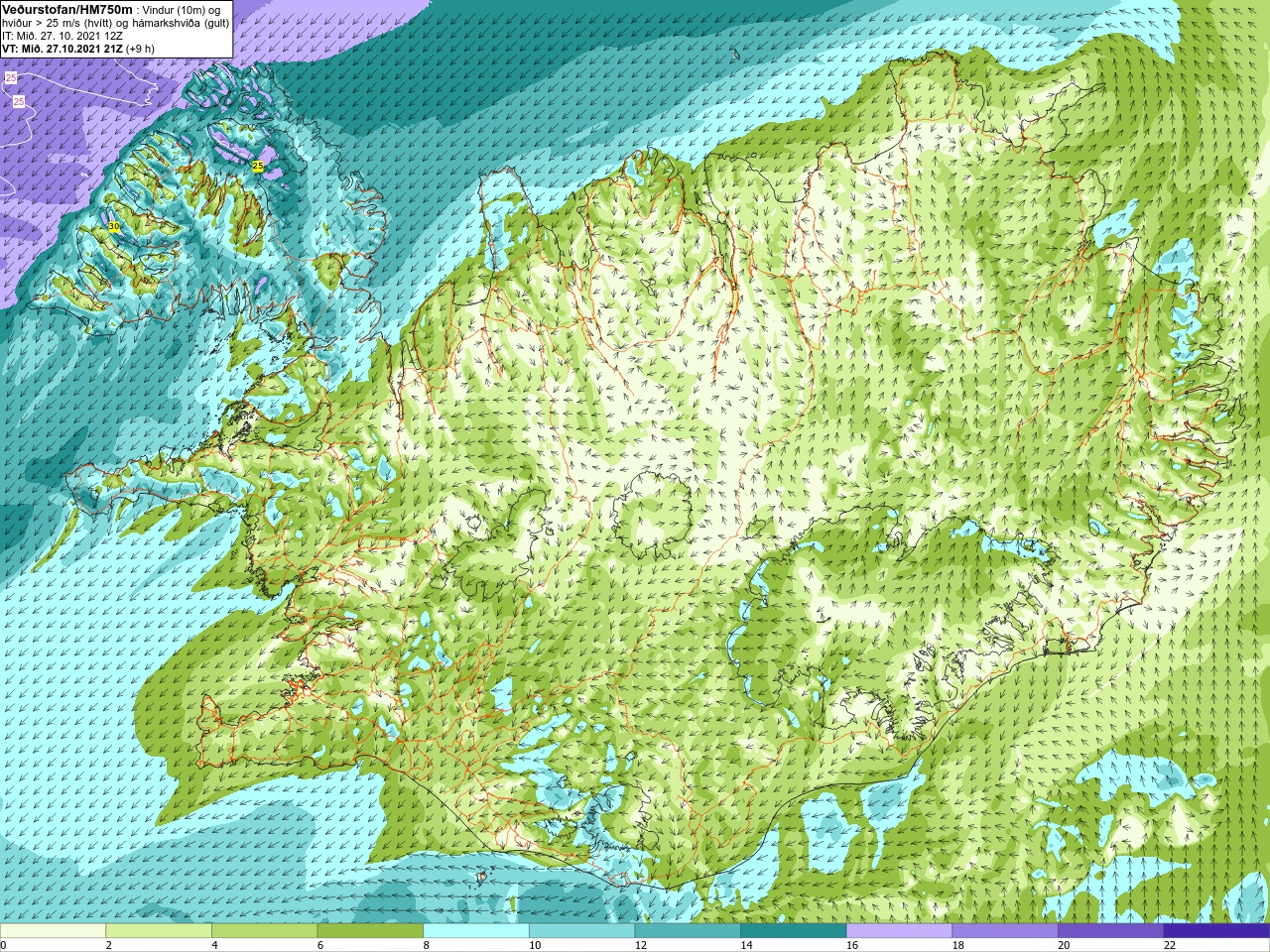Choose the dark indigo 22+ m/s legend swatch
The width and height of the screenshot is (1270, 952).
[x=1216, y=931]
